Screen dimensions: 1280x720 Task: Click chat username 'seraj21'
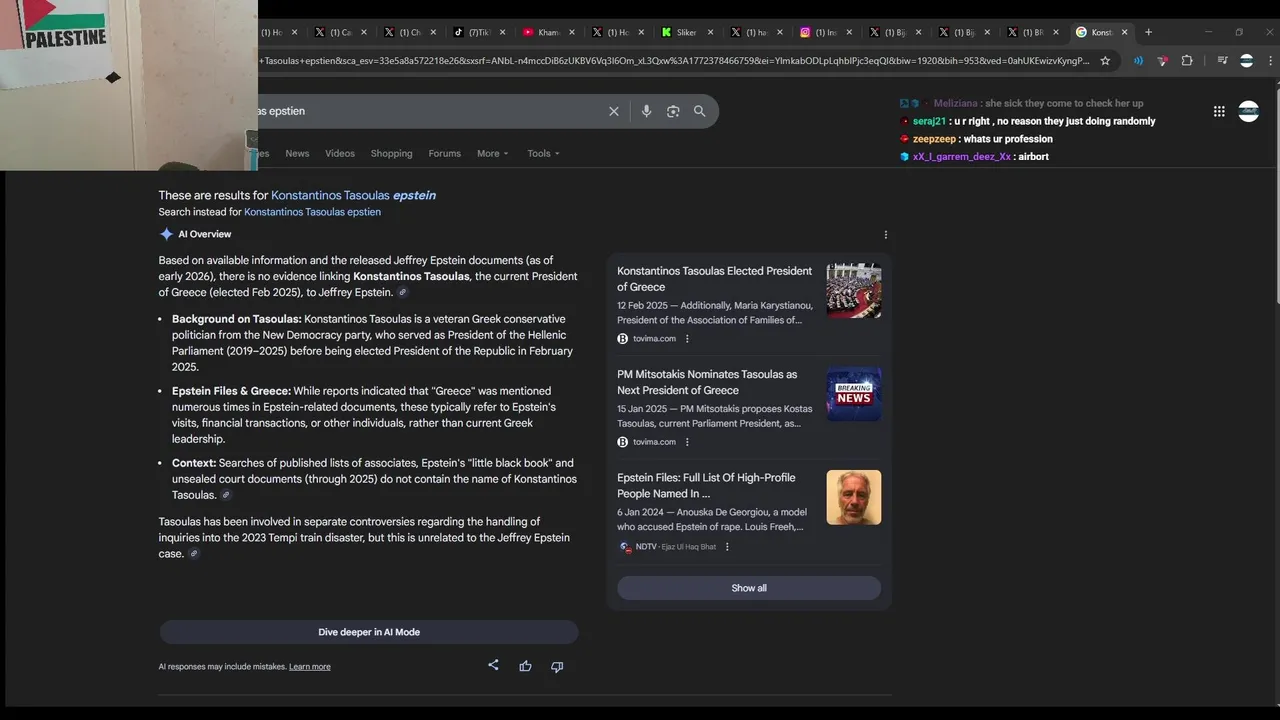[x=929, y=121]
